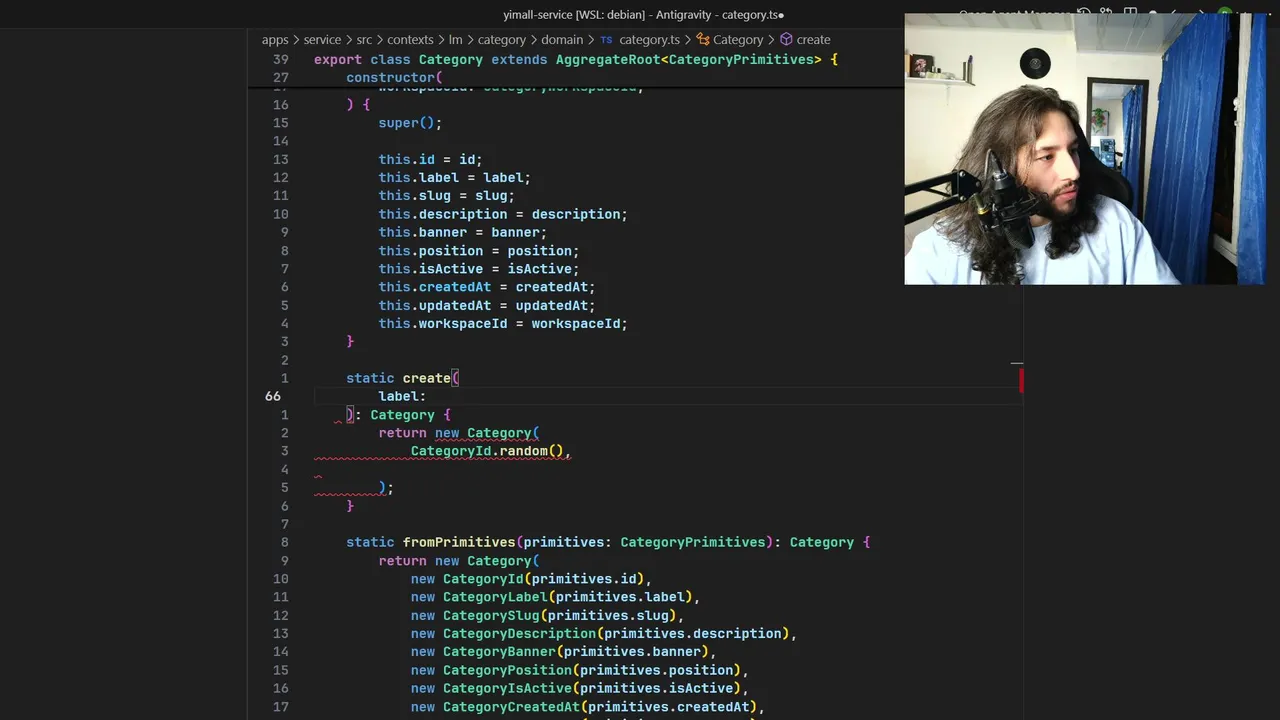Click 'this.createdAt = createdAt;' line
Screen dimensions: 1280x720
[x=486, y=287]
